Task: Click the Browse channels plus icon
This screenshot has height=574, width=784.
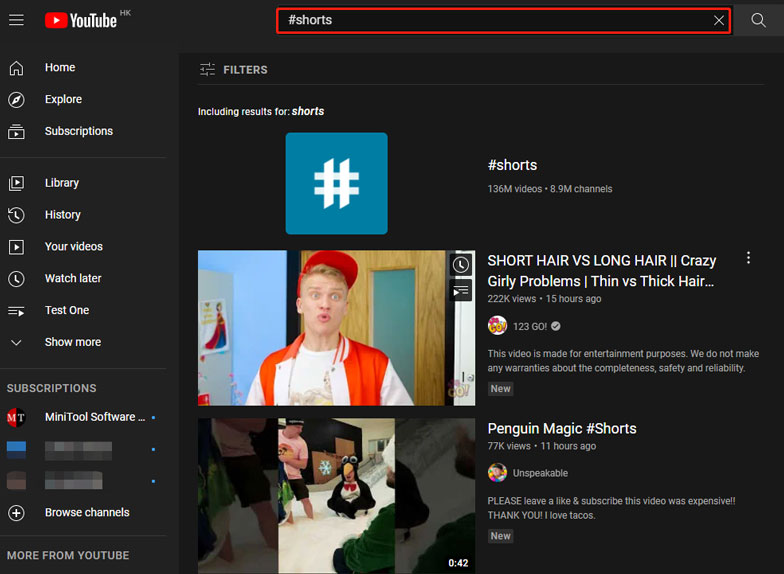Action: click(16, 513)
